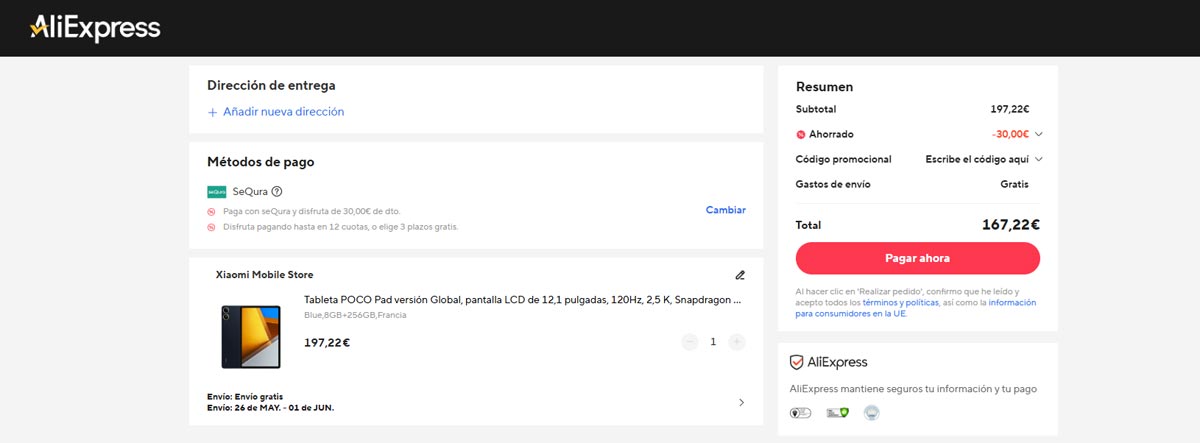Open the POCO Pad tablet thumbnail
This screenshot has width=1200, height=443.
click(251, 337)
